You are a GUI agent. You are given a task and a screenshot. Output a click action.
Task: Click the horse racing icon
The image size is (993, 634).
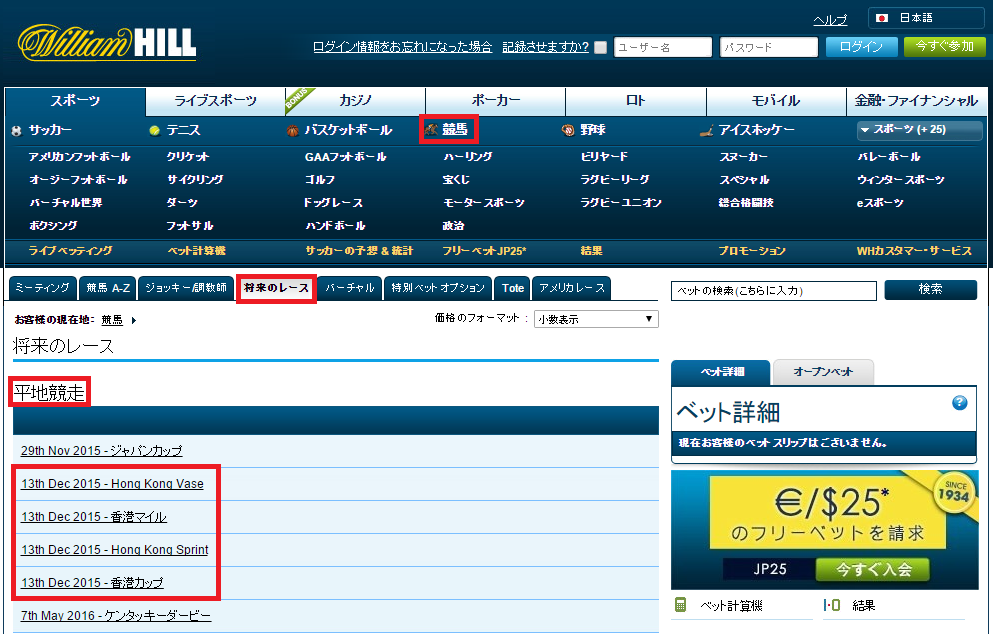pos(431,130)
